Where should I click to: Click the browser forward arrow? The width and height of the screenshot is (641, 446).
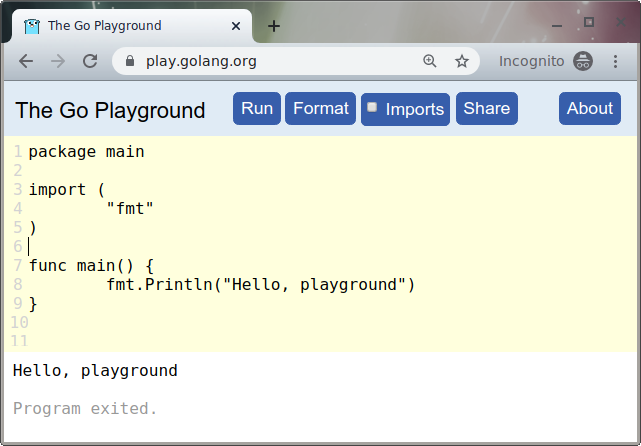point(58,61)
